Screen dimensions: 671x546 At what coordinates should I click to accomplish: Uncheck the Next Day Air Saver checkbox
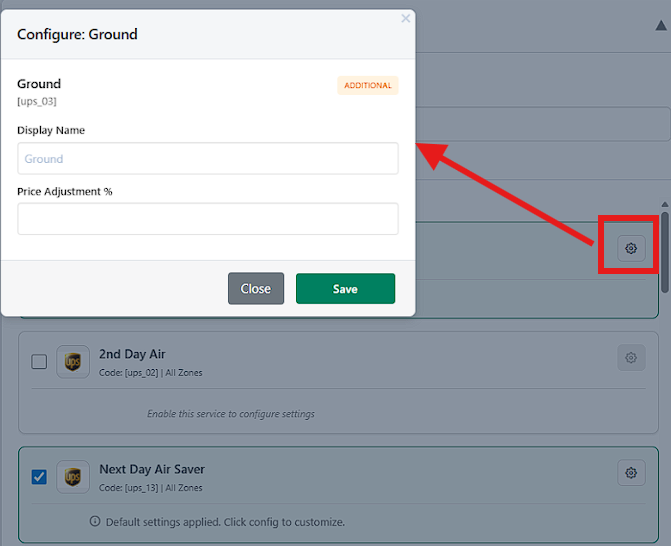39,477
